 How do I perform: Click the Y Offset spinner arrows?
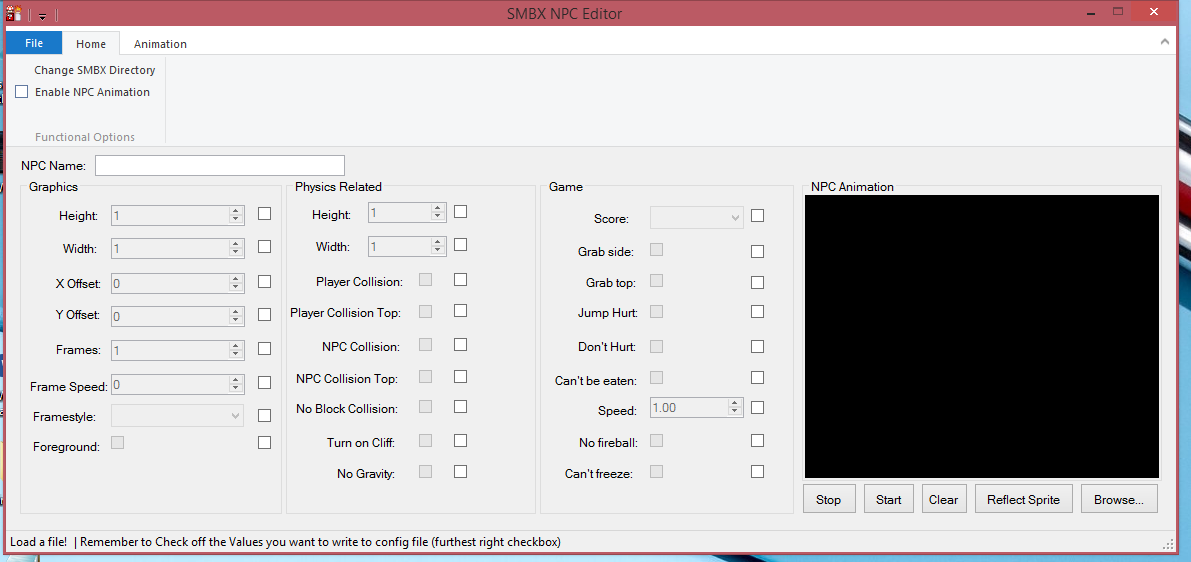pyautogui.click(x=236, y=316)
